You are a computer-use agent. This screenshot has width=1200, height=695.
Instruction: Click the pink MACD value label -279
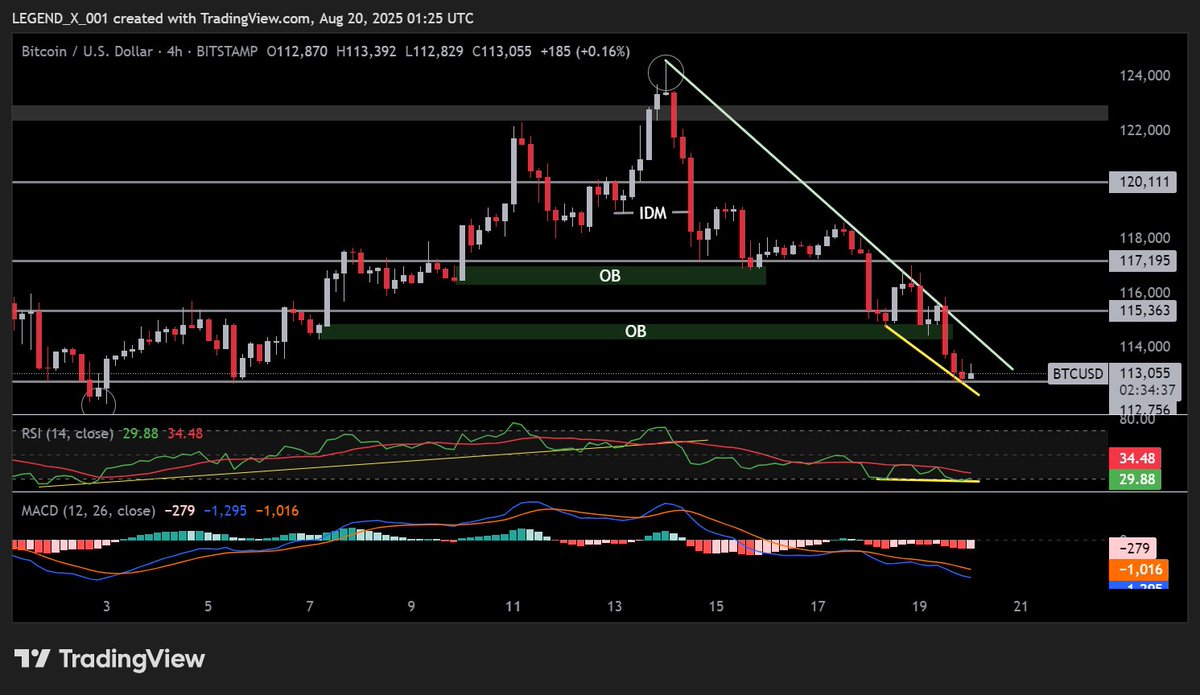click(1135, 548)
